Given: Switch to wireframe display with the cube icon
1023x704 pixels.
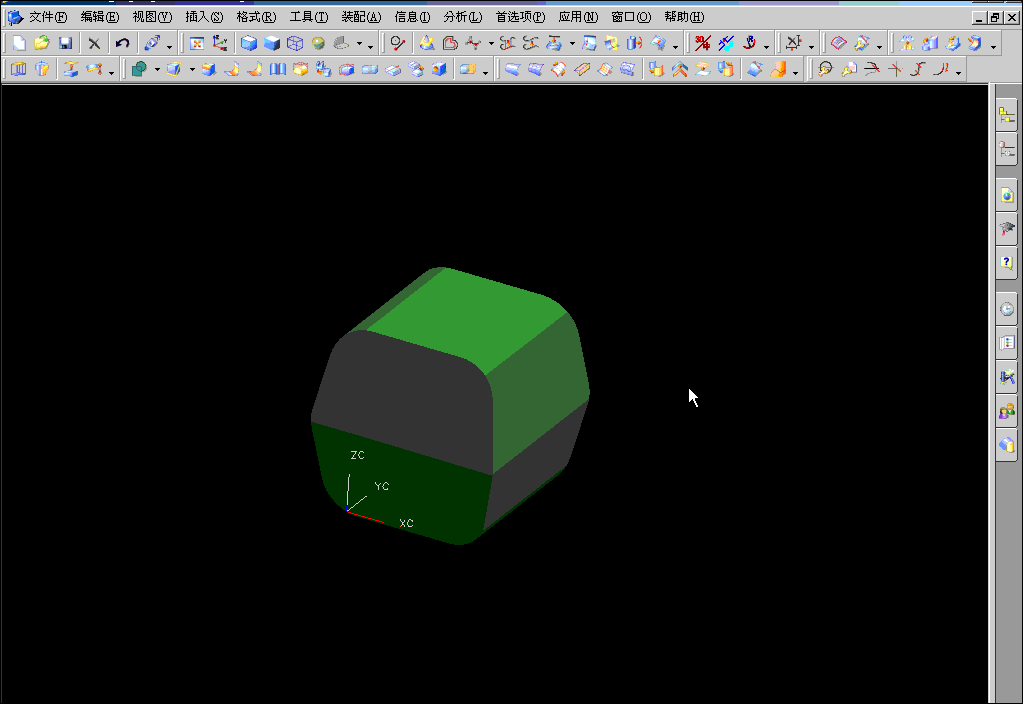Looking at the screenshot, I should click(295, 43).
